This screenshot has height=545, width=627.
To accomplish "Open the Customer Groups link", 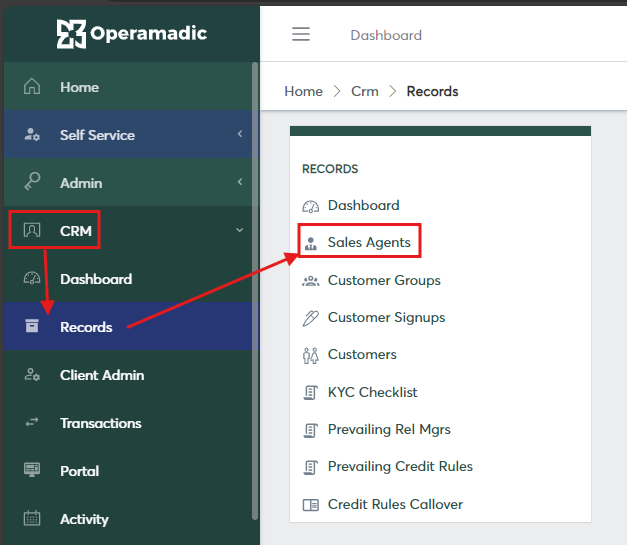I will 384,280.
